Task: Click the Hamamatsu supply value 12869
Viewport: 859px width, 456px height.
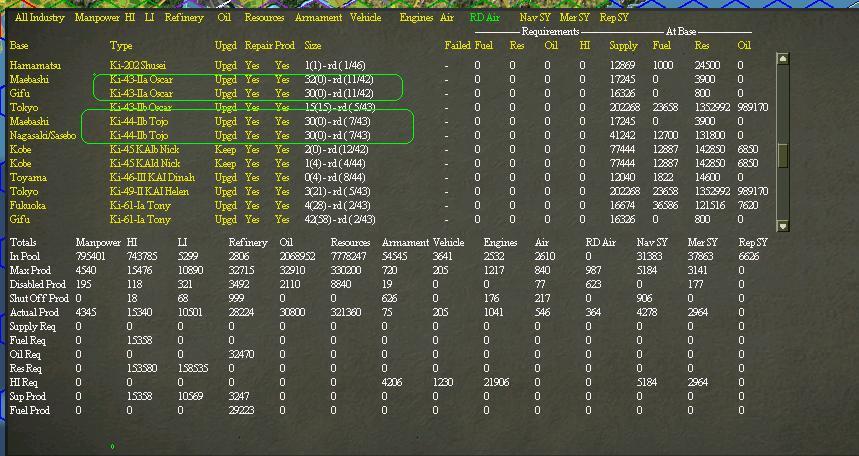Action: (x=623, y=65)
